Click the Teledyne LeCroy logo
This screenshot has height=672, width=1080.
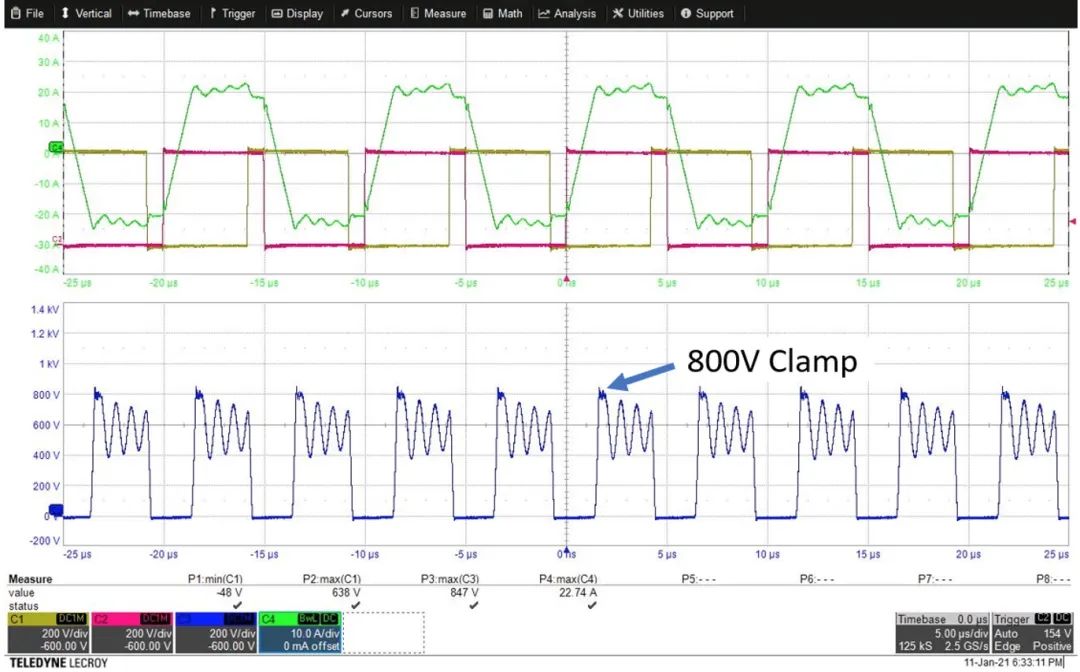tap(59, 663)
